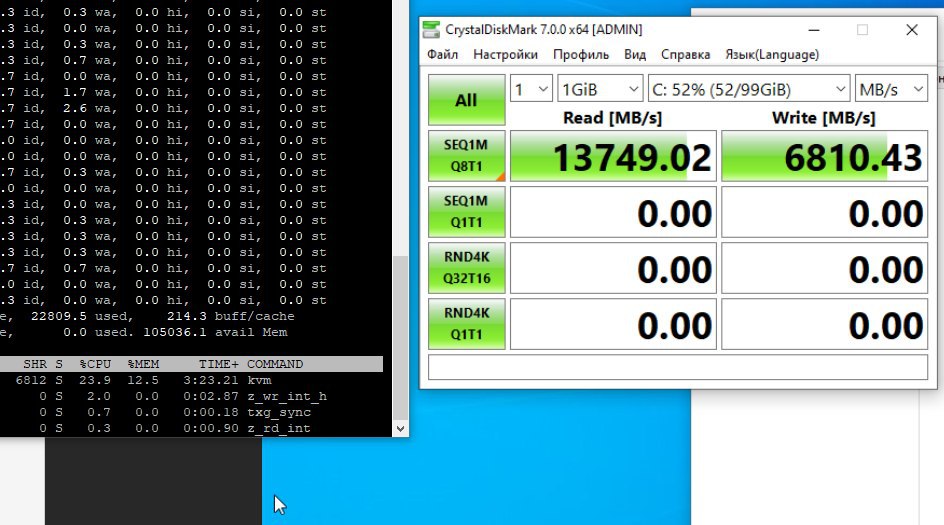This screenshot has height=525, width=944.
Task: Open the MB/s unit dropdown
Action: [x=891, y=90]
